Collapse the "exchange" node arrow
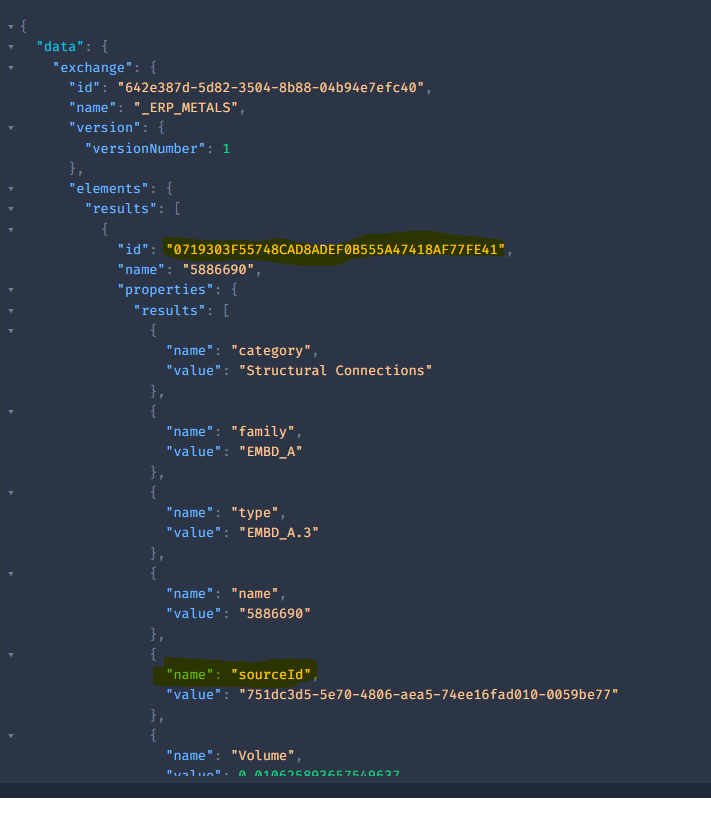This screenshot has height=831, width=711. 11,68
